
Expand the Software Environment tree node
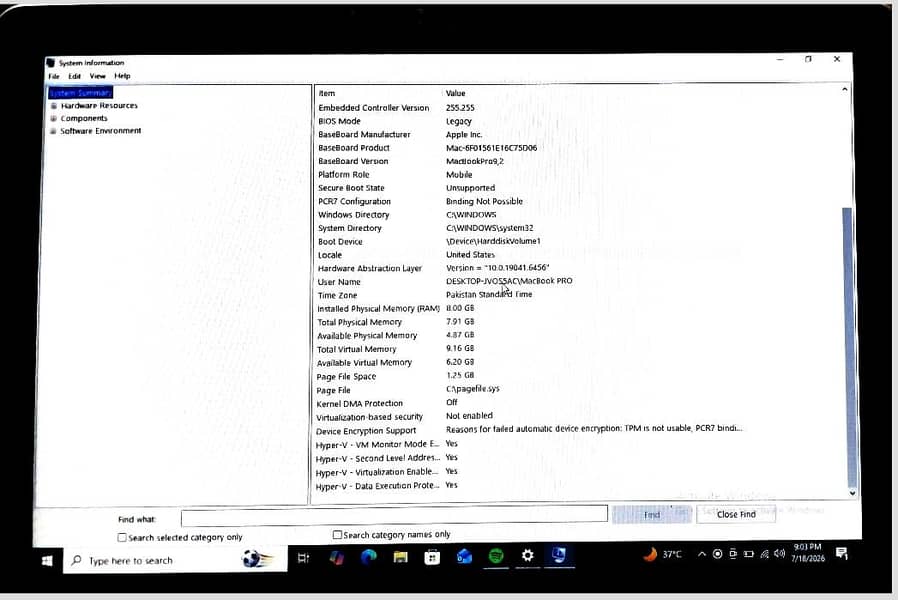(53, 131)
